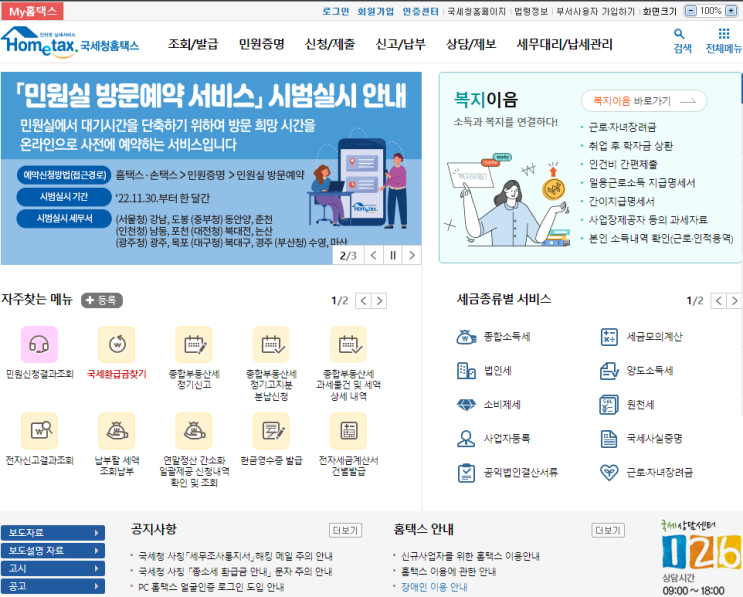
Task: Expand the 보도설명 자료 sidebar item
Action: pos(53,551)
